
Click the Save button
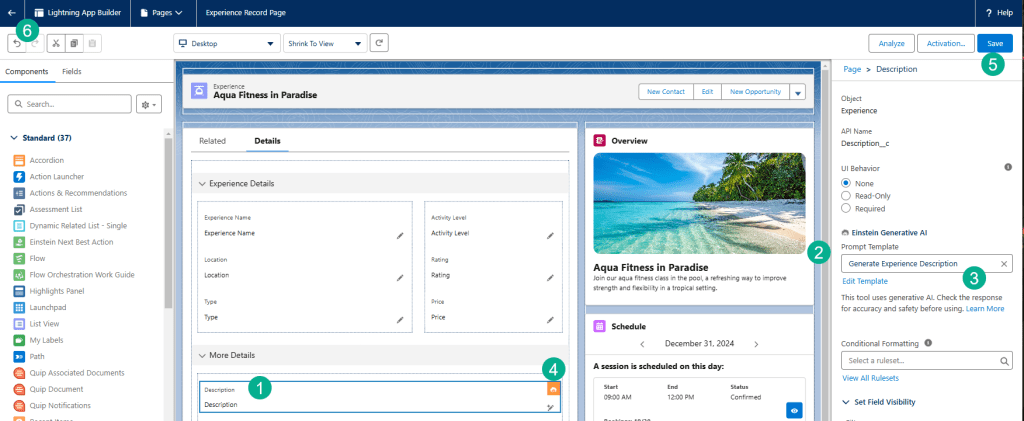994,44
